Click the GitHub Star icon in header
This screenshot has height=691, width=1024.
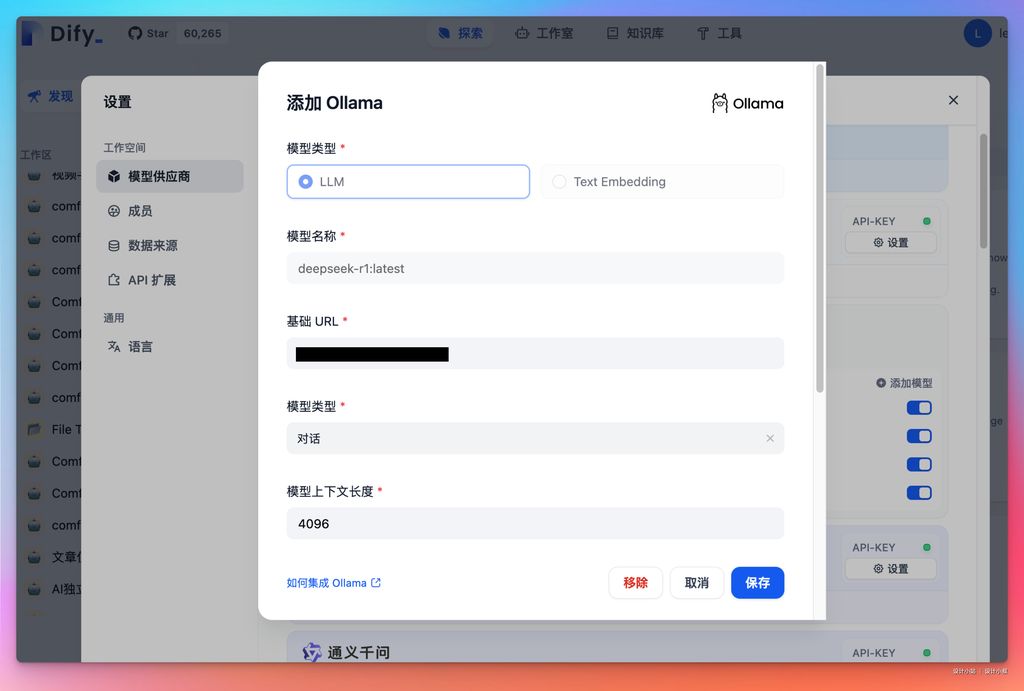click(136, 33)
